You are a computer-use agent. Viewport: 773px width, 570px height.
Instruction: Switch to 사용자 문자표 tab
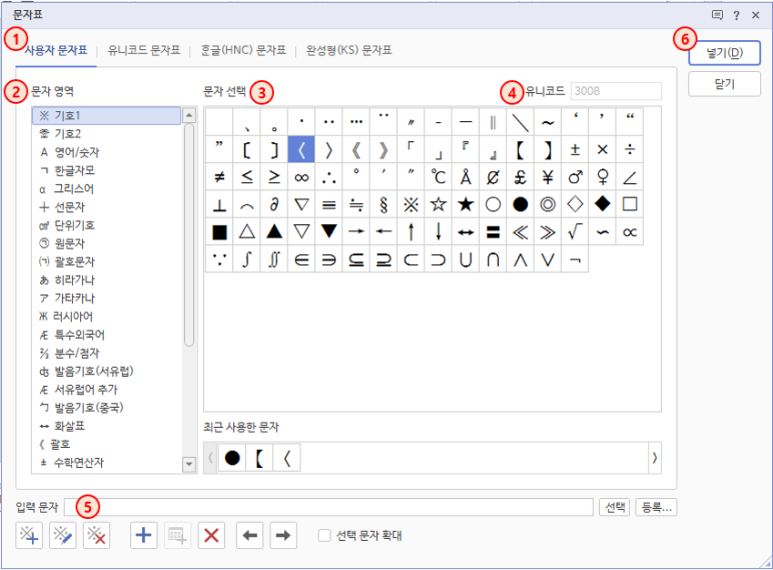coord(56,50)
